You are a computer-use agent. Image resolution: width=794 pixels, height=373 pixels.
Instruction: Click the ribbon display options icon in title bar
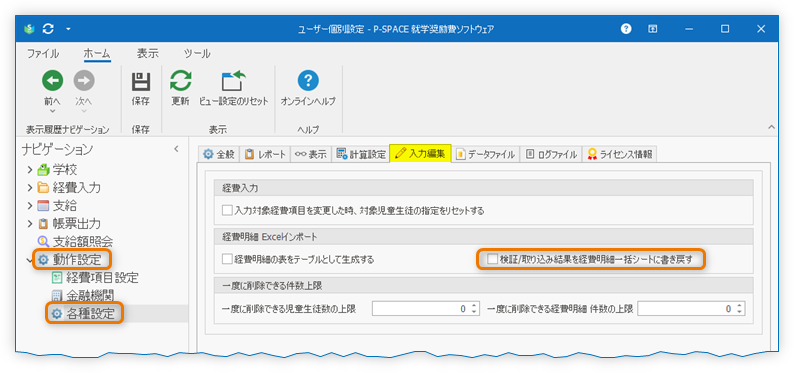(x=653, y=29)
